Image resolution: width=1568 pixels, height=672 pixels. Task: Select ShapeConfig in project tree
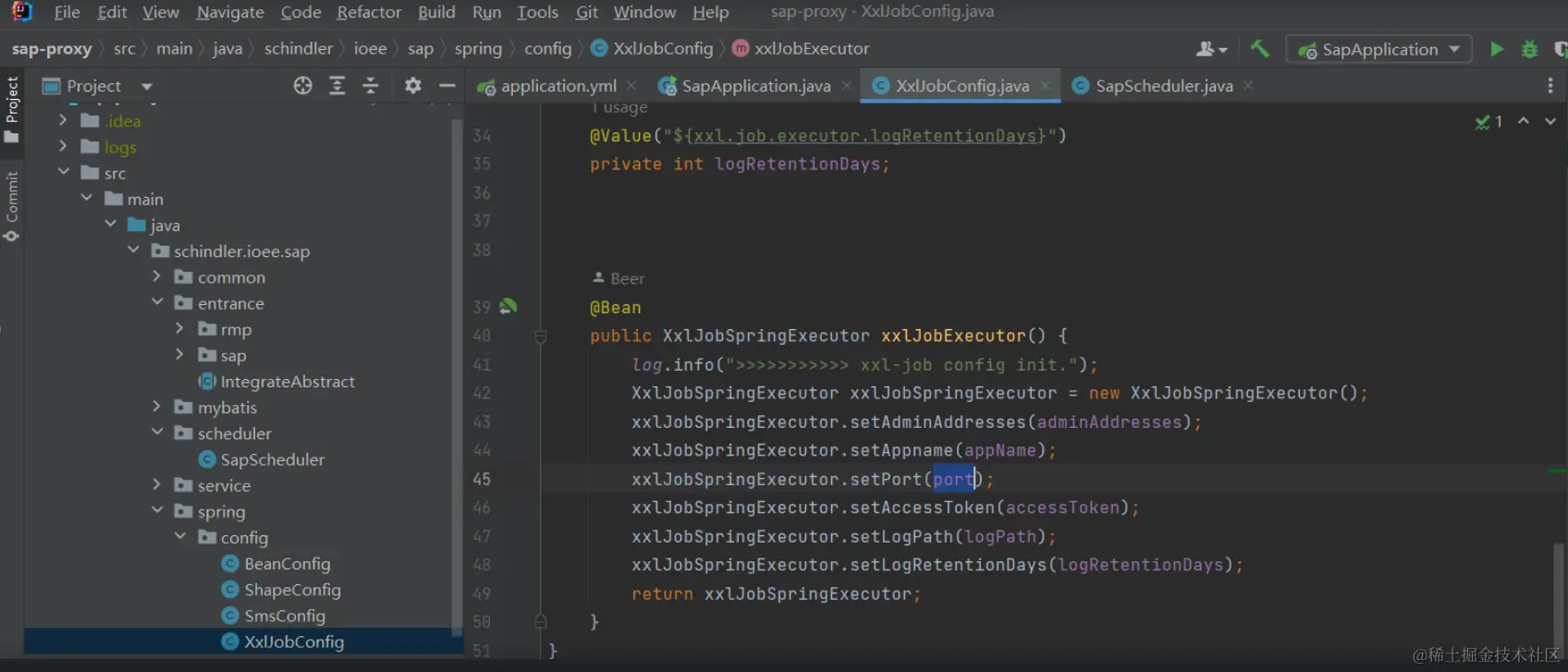292,589
